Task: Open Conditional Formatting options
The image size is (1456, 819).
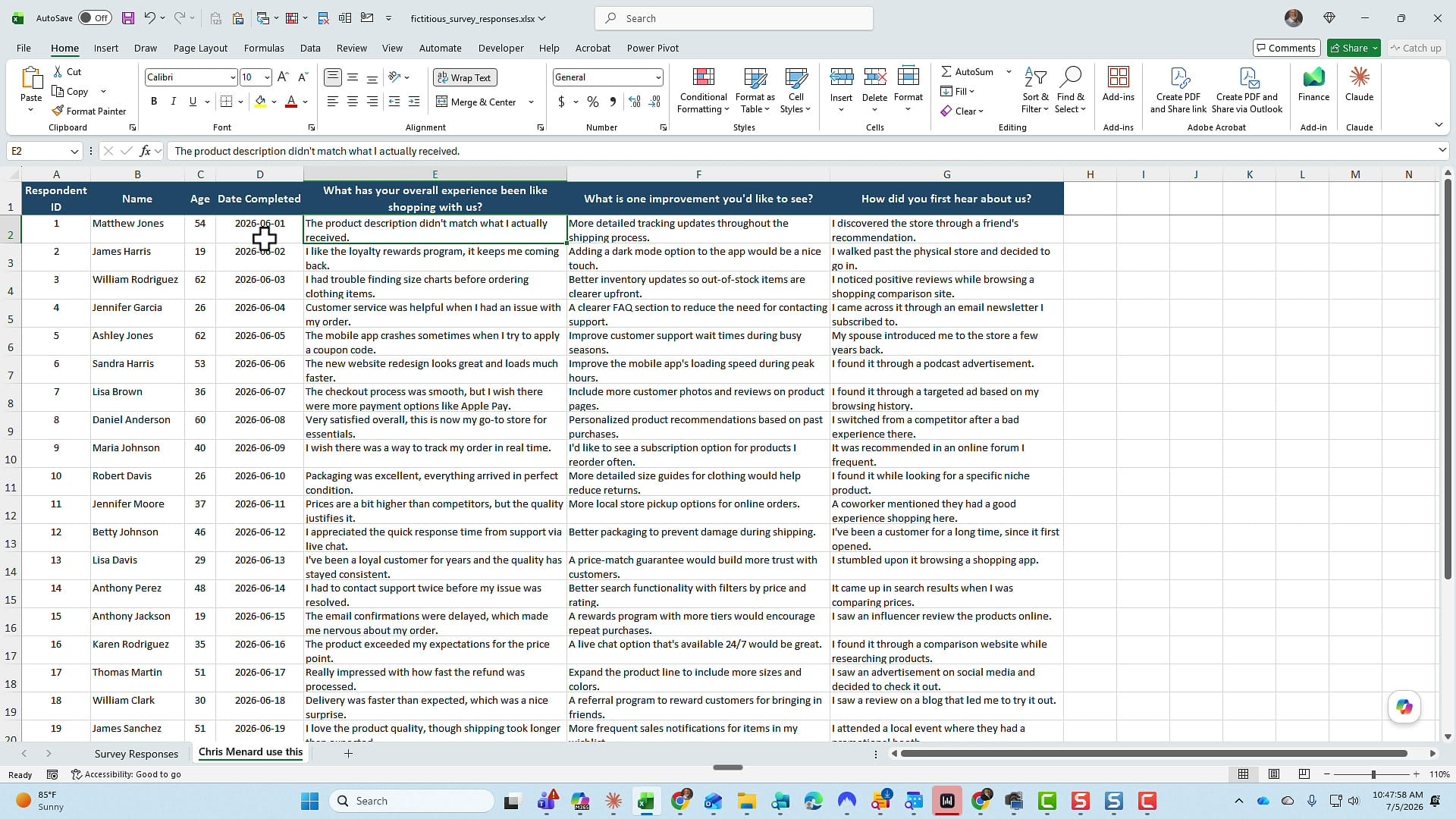Action: click(703, 91)
